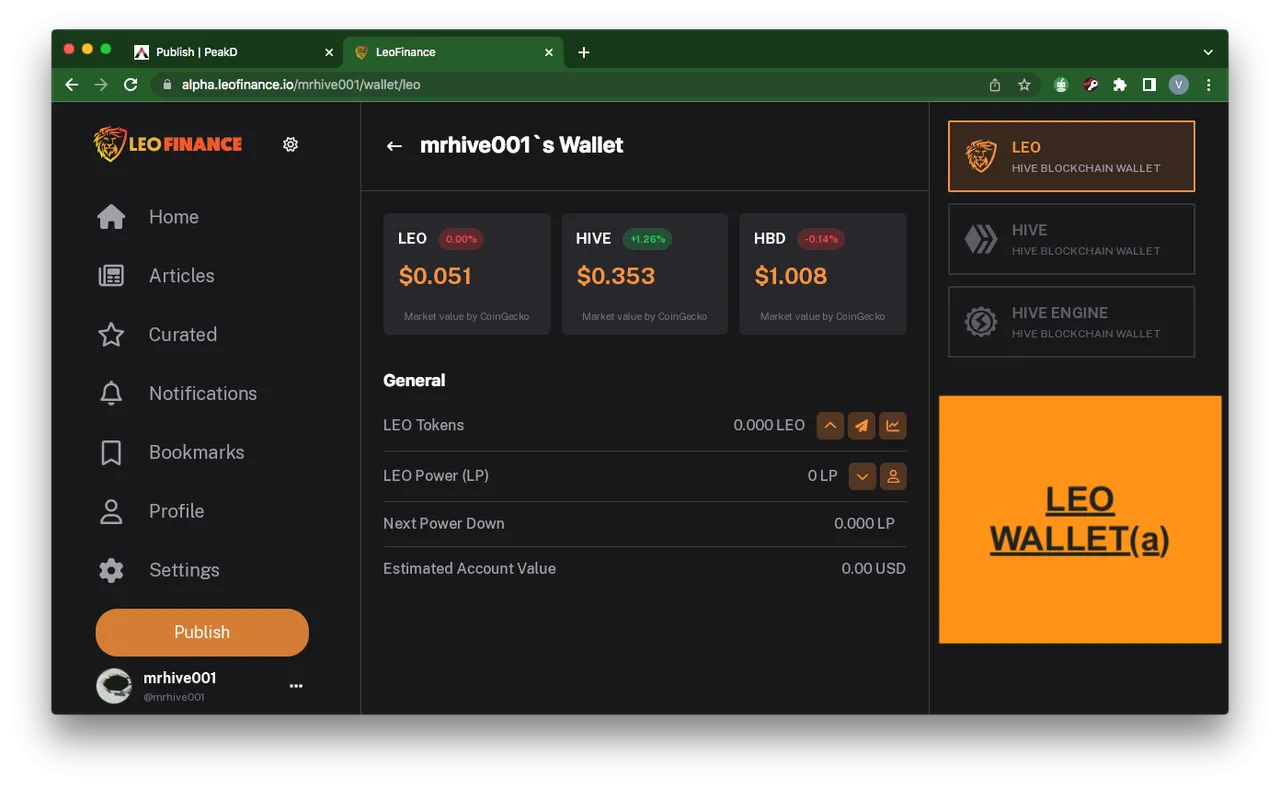1280x788 pixels.
Task: Open mrhive001 account options ellipsis
Action: (296, 686)
